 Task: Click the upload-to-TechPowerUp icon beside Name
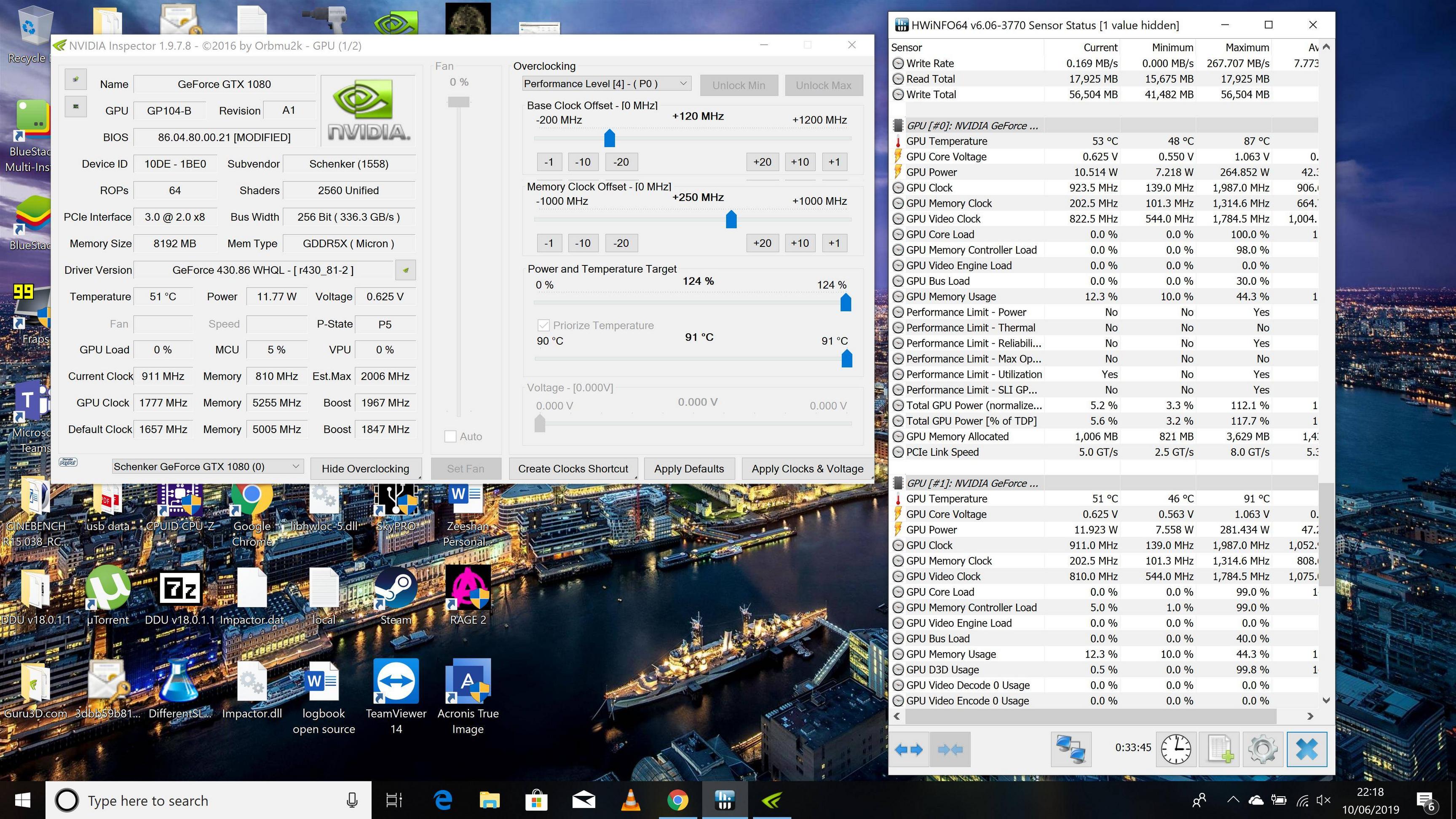point(75,80)
